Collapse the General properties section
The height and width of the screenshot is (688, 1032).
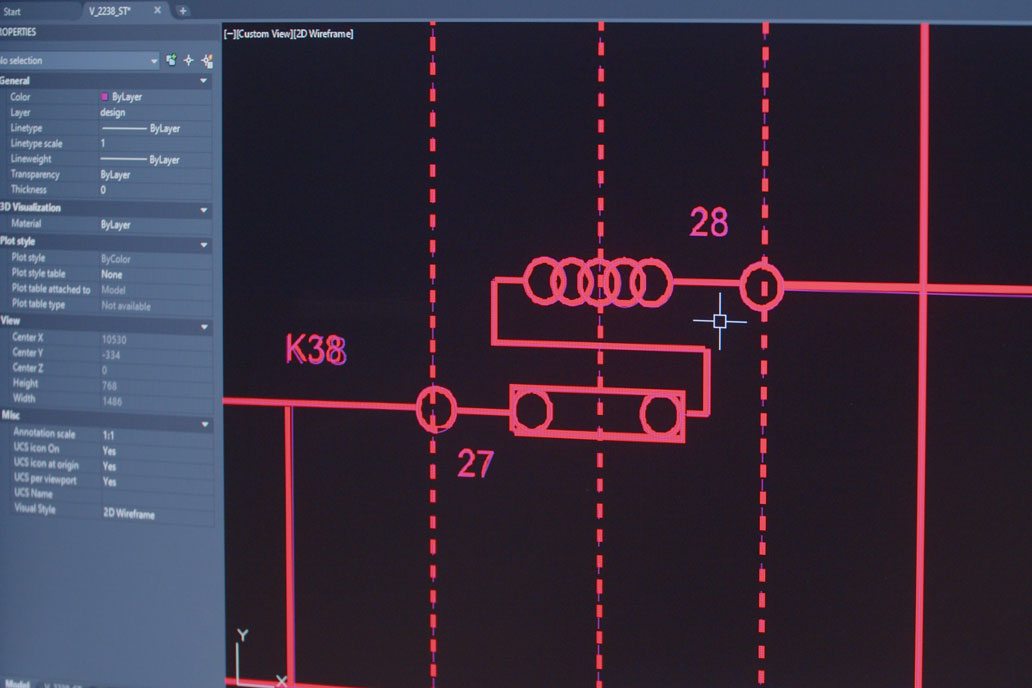[205, 80]
